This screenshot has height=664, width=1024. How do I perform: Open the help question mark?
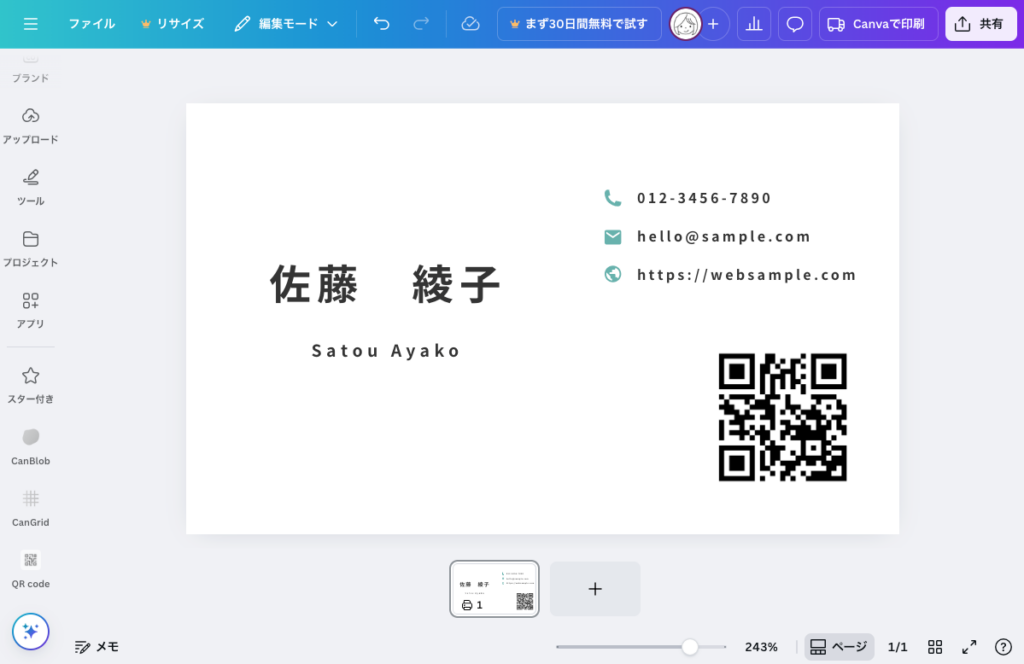tap(1003, 647)
